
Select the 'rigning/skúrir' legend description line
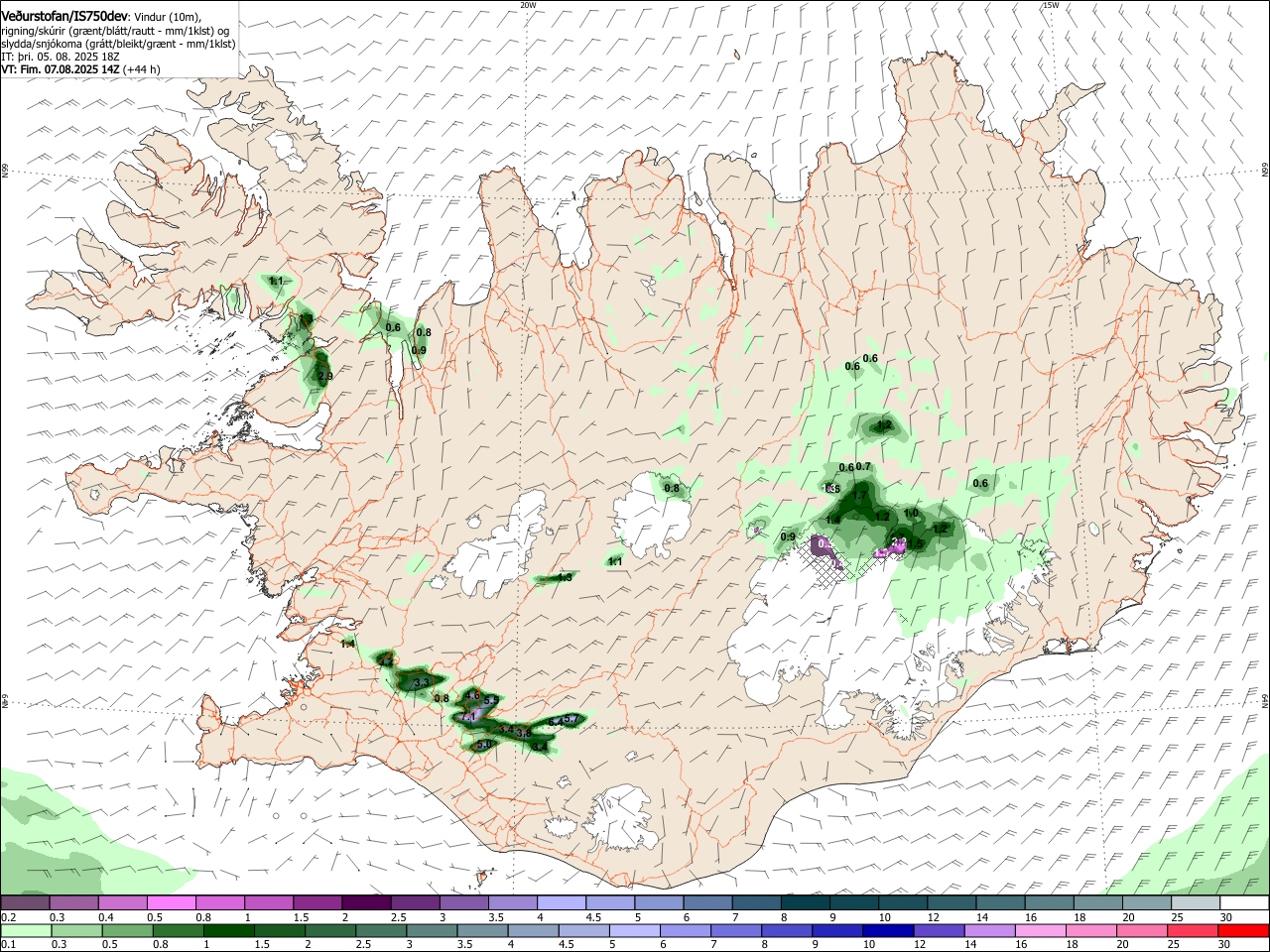(x=115, y=31)
